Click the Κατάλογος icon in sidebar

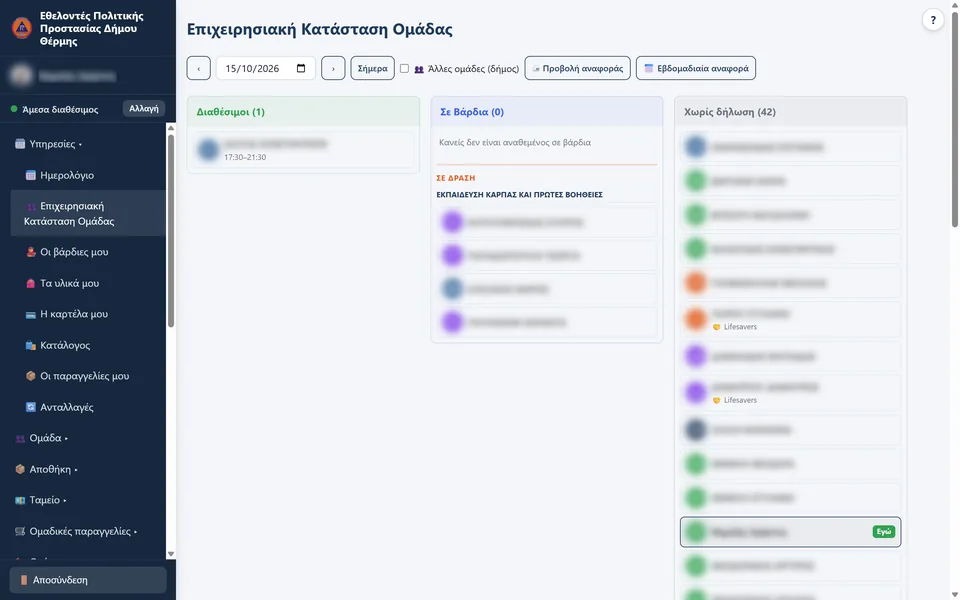(x=31, y=345)
